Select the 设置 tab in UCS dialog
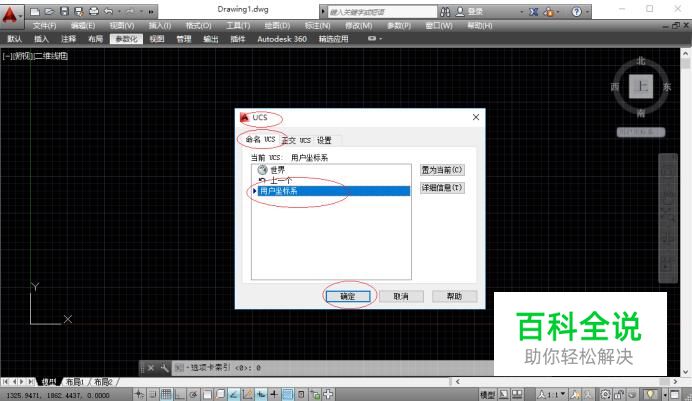This screenshot has width=692, height=401. tap(324, 140)
